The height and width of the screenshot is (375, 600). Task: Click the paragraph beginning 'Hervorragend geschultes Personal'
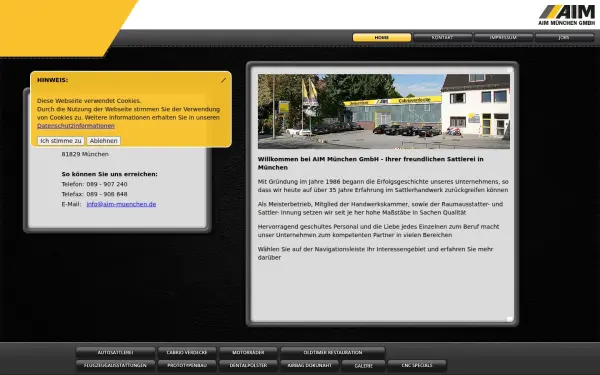pos(378,231)
